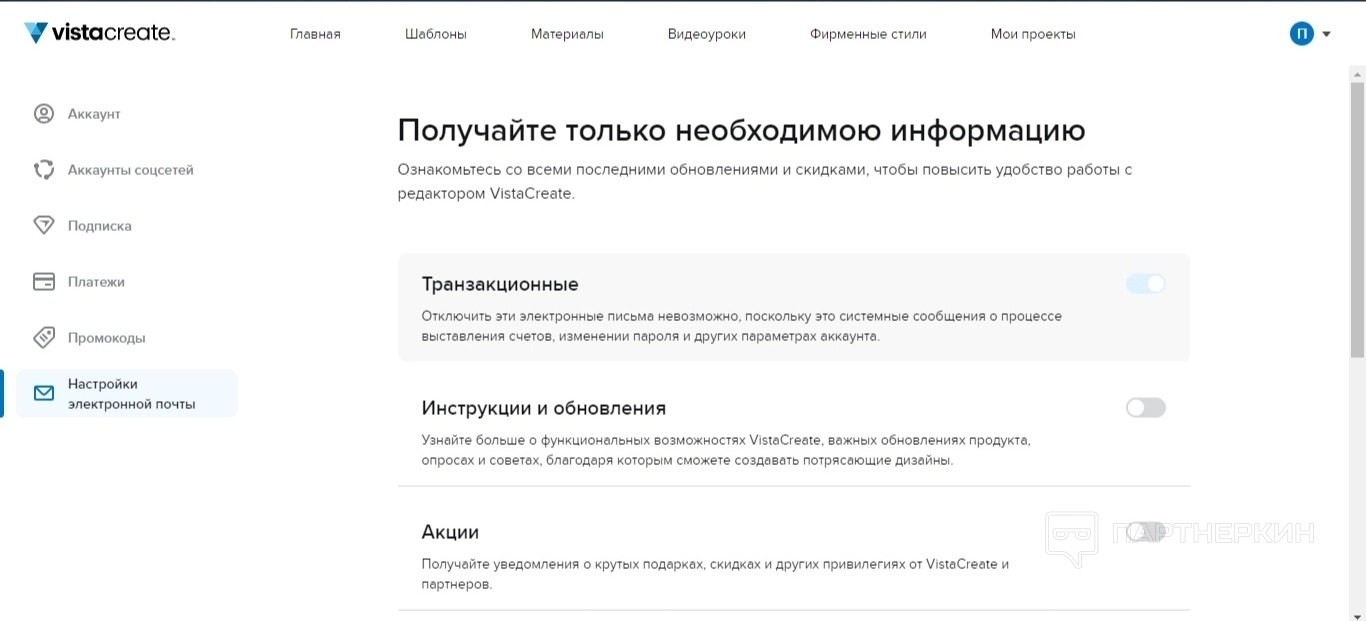Click the VistaCreate logo
This screenshot has height=621, width=1366.
[99, 33]
